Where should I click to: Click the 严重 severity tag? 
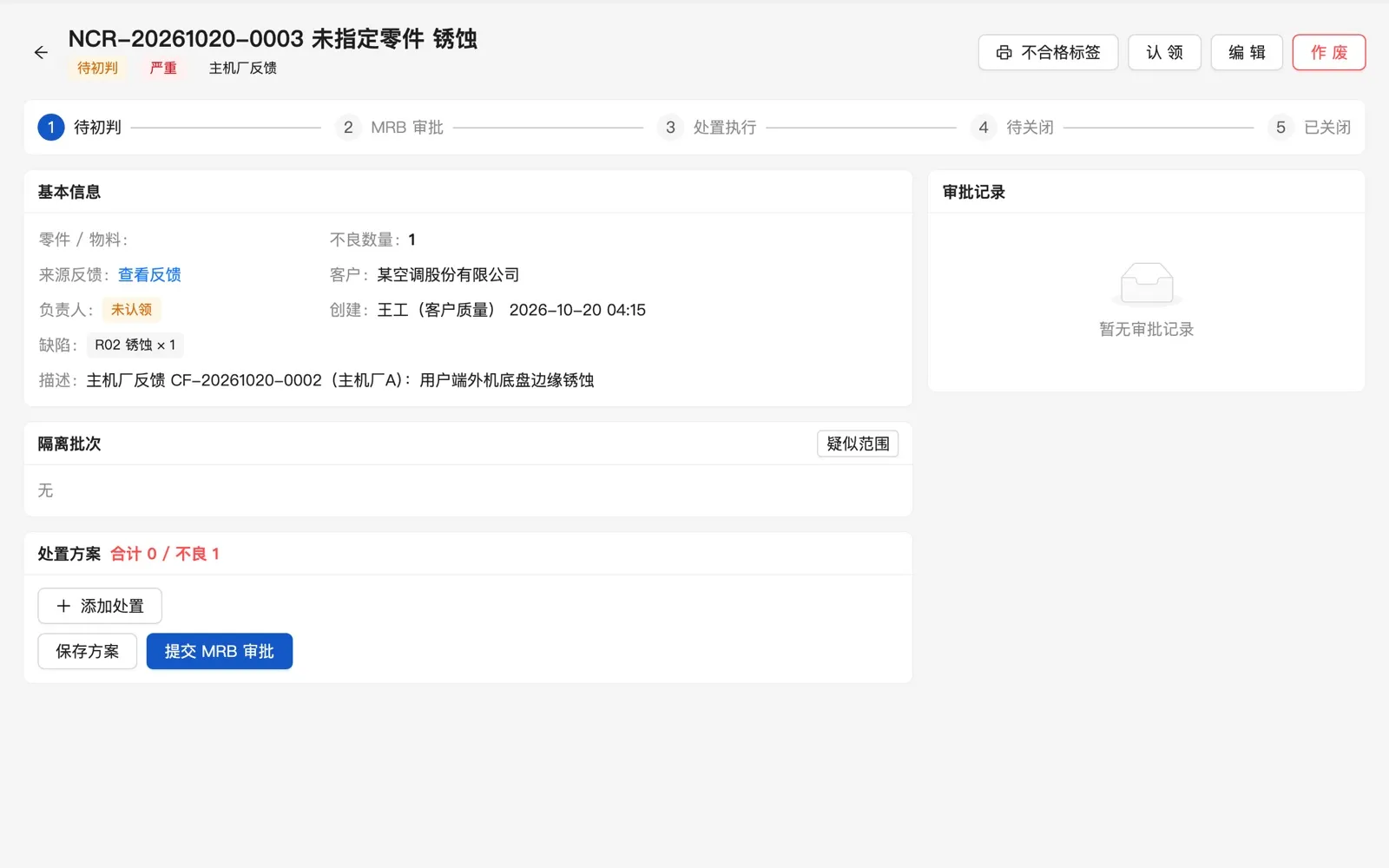pos(163,68)
